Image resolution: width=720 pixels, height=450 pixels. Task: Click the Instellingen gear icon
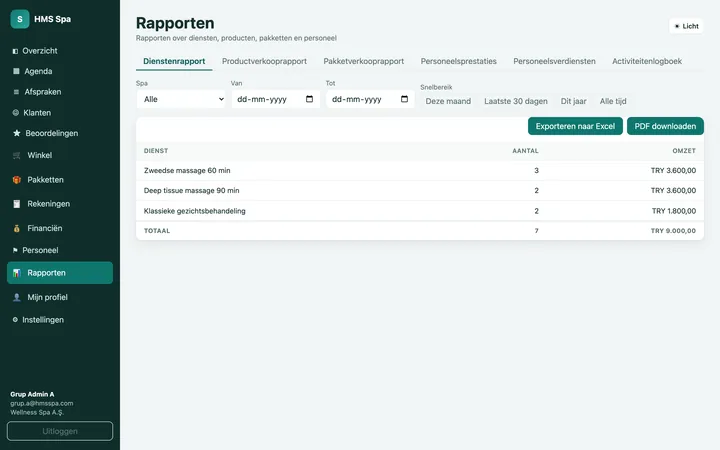coord(15,320)
